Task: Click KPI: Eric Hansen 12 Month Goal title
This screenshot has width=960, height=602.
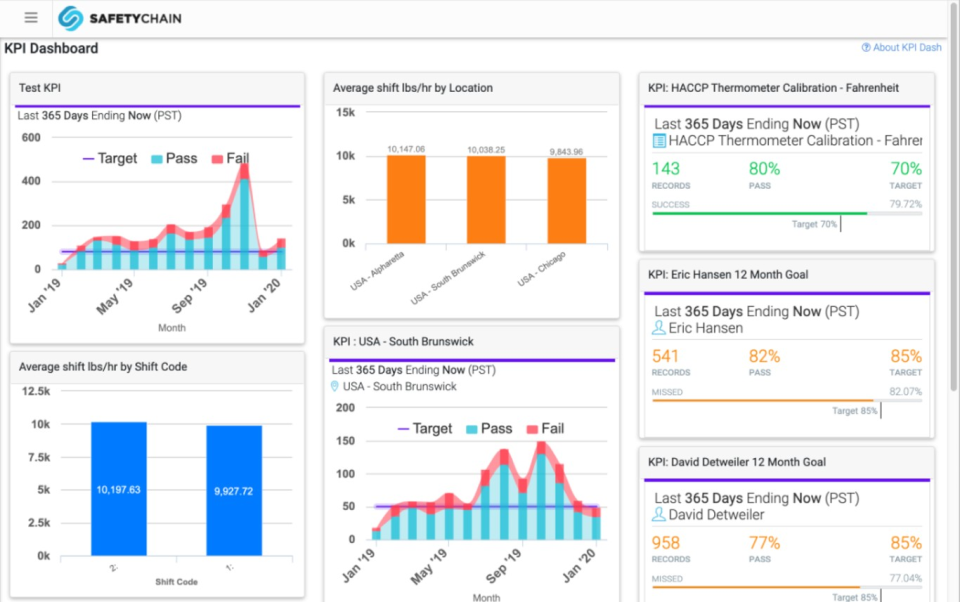Action: pyautogui.click(x=728, y=275)
